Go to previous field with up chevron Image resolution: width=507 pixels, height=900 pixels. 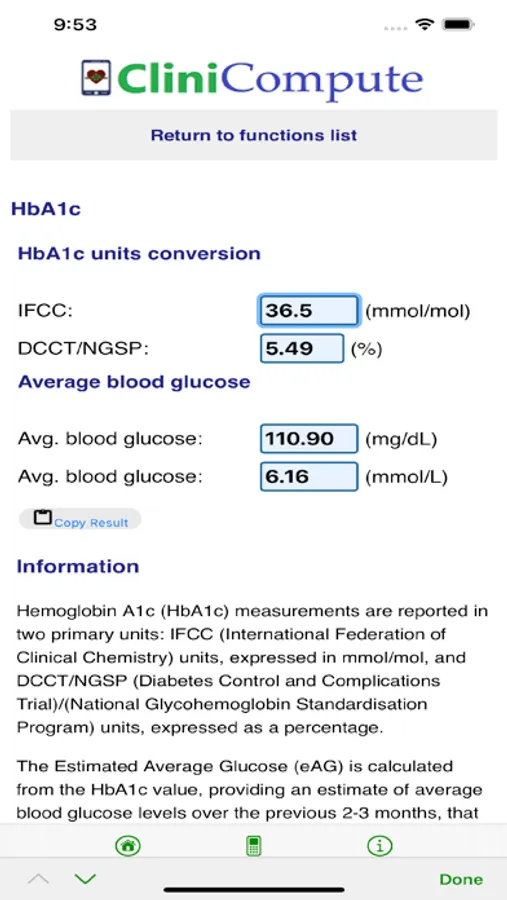tap(38, 878)
